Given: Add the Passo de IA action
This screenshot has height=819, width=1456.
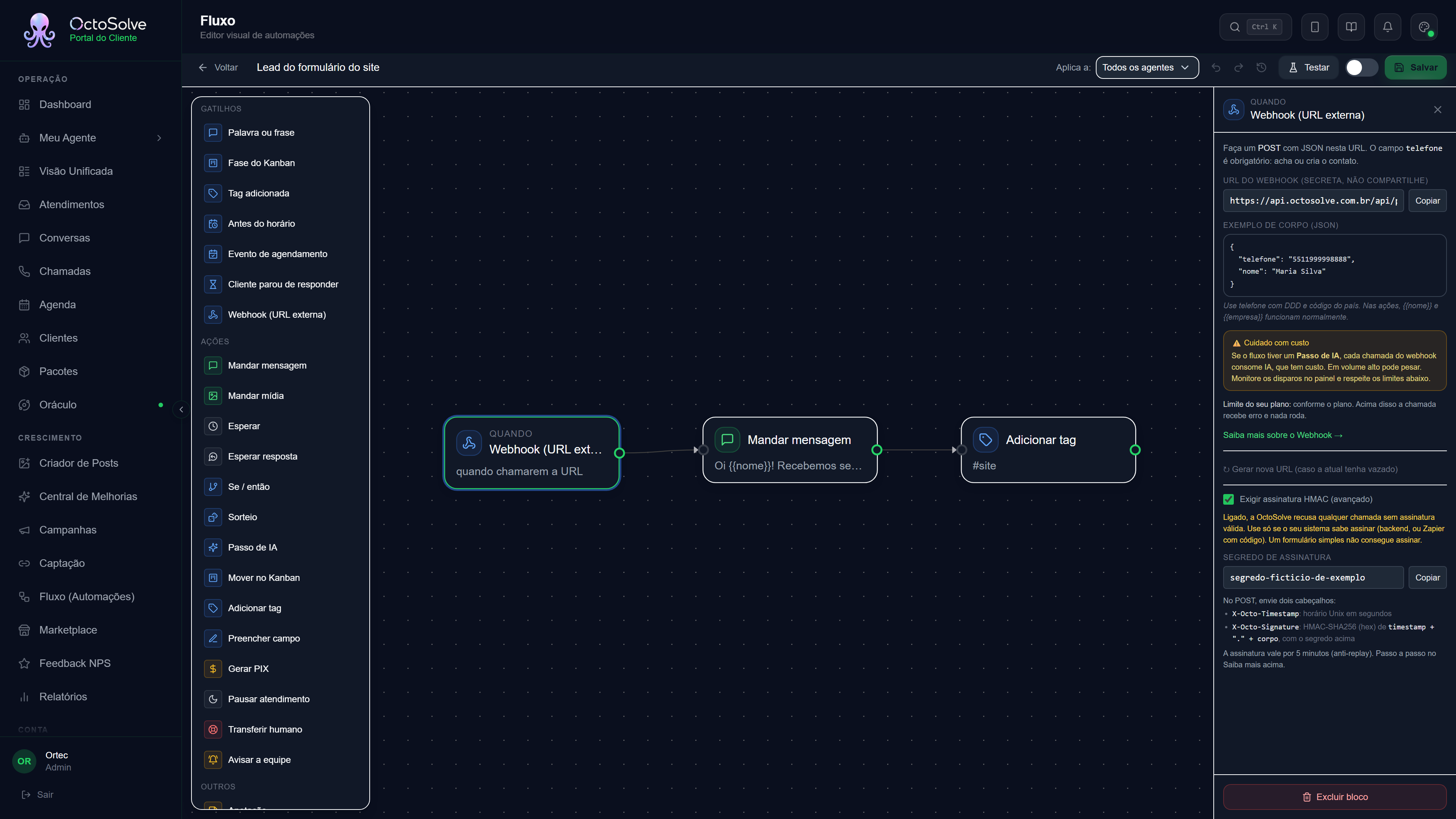Looking at the screenshot, I should (x=280, y=547).
